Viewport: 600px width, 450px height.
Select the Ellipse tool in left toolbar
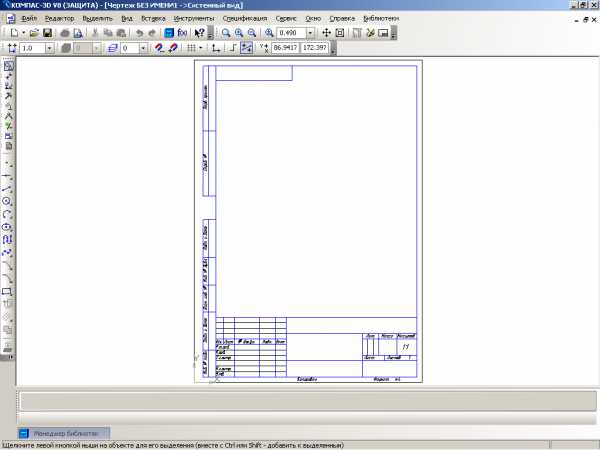click(8, 227)
